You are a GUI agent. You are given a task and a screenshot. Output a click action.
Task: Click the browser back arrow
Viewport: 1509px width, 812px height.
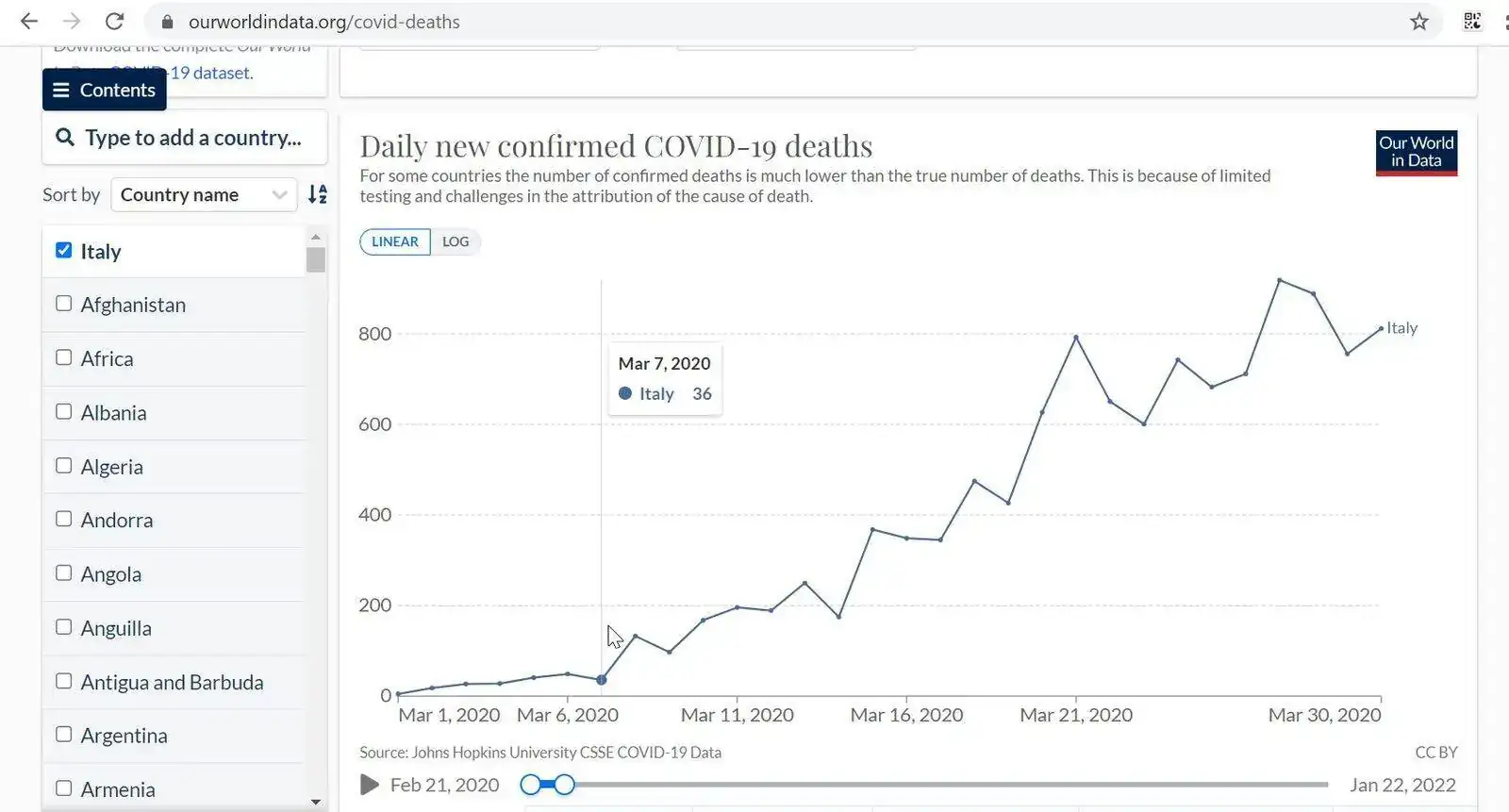click(x=29, y=22)
